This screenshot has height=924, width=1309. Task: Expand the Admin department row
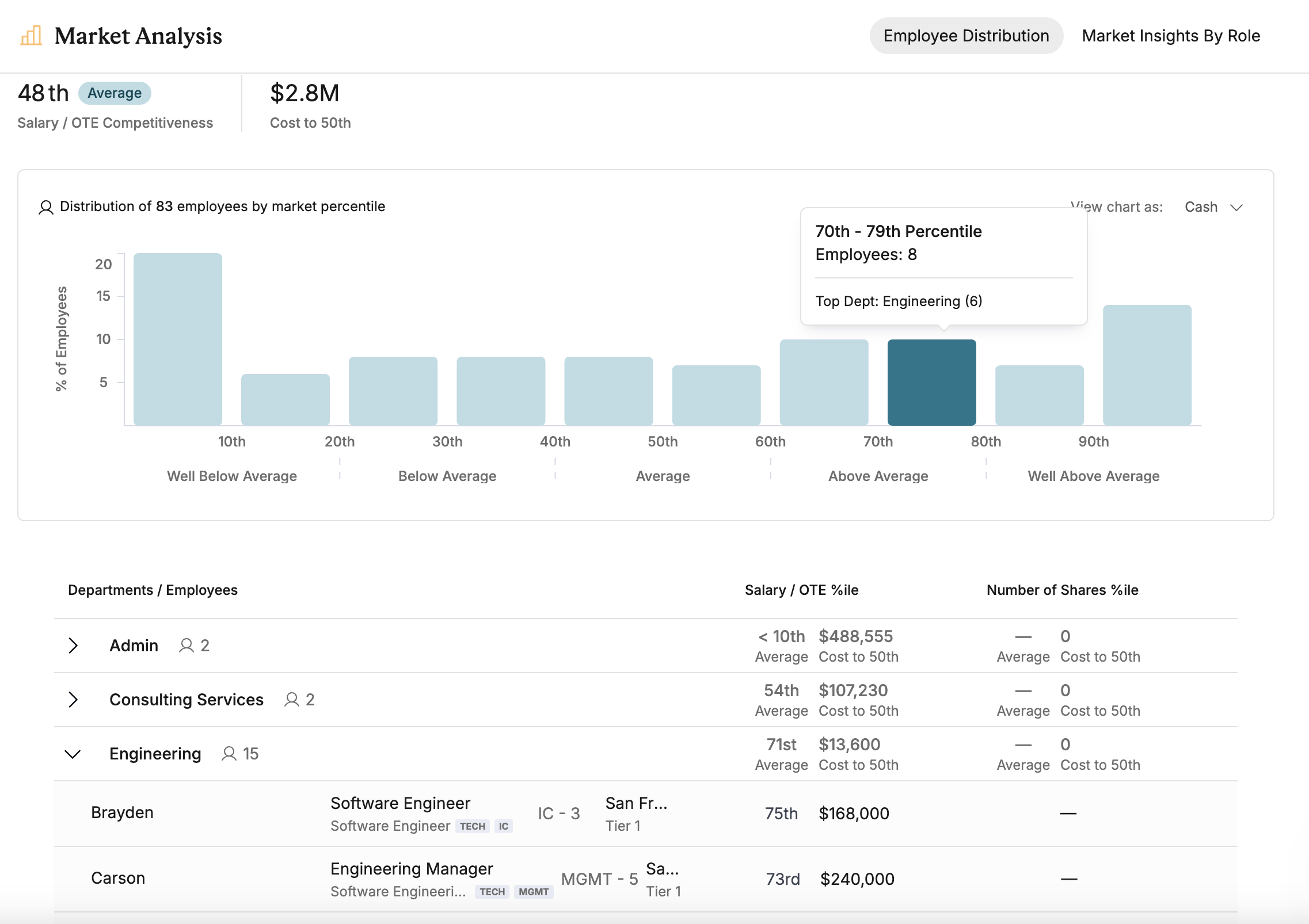(x=73, y=646)
